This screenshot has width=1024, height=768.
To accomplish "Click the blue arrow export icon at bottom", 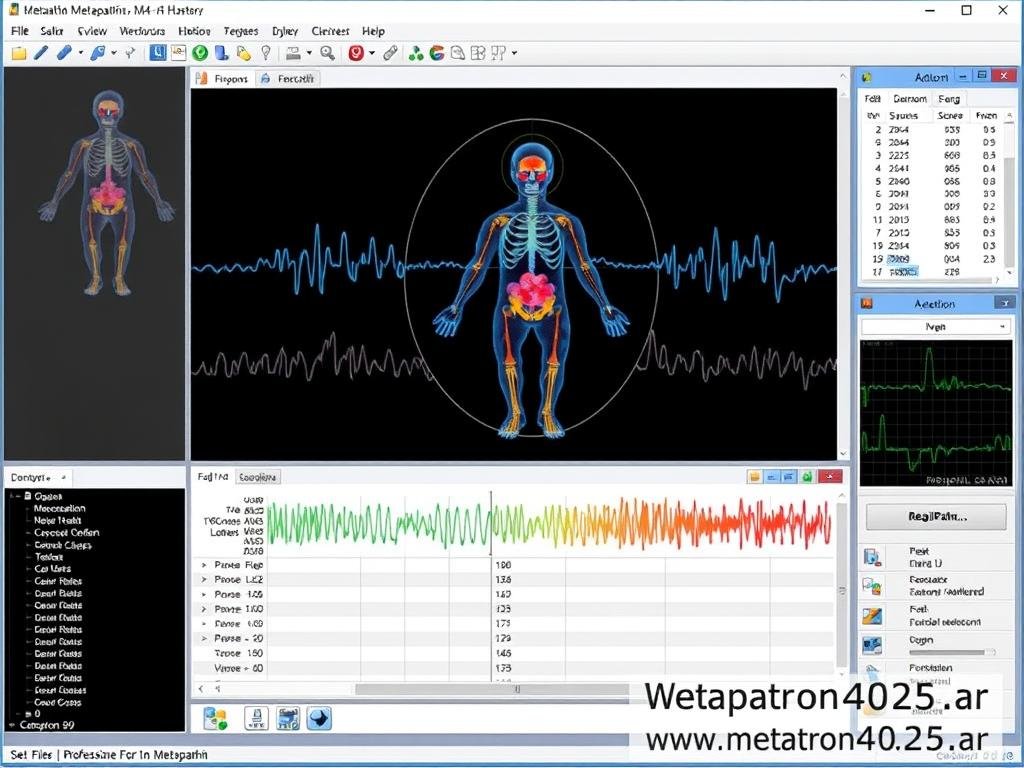I will tap(318, 717).
